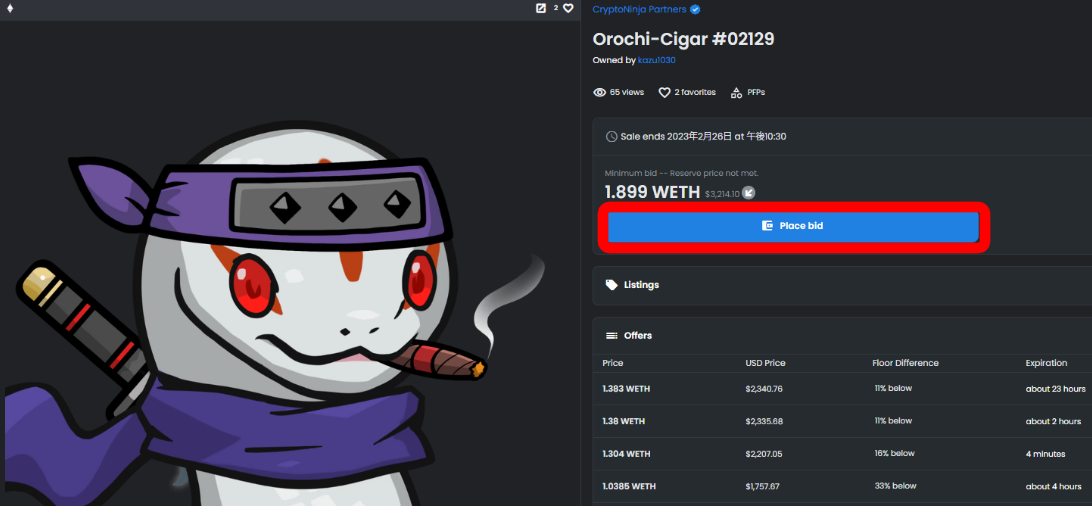Click the clock icon next to Sale ends
The height and width of the screenshot is (506, 1092).
pyautogui.click(x=611, y=136)
